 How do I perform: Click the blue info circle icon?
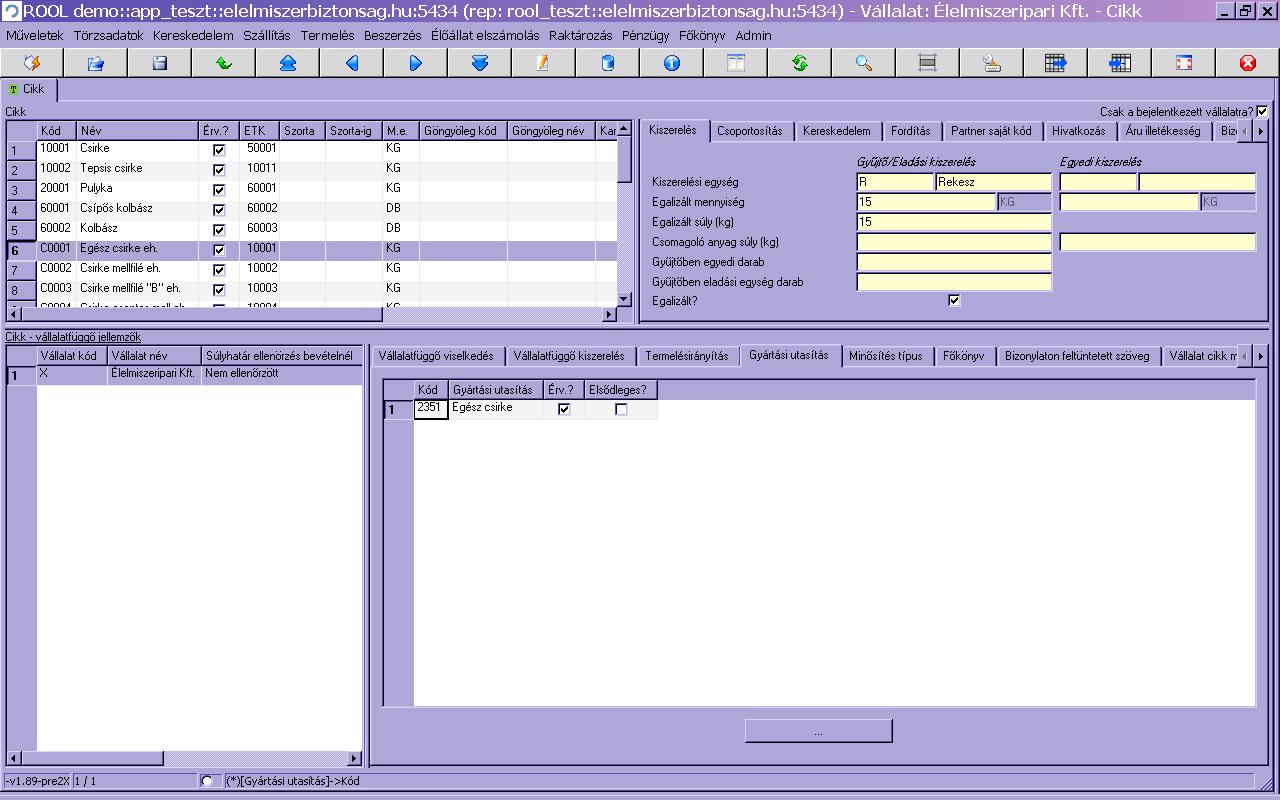[x=672, y=63]
